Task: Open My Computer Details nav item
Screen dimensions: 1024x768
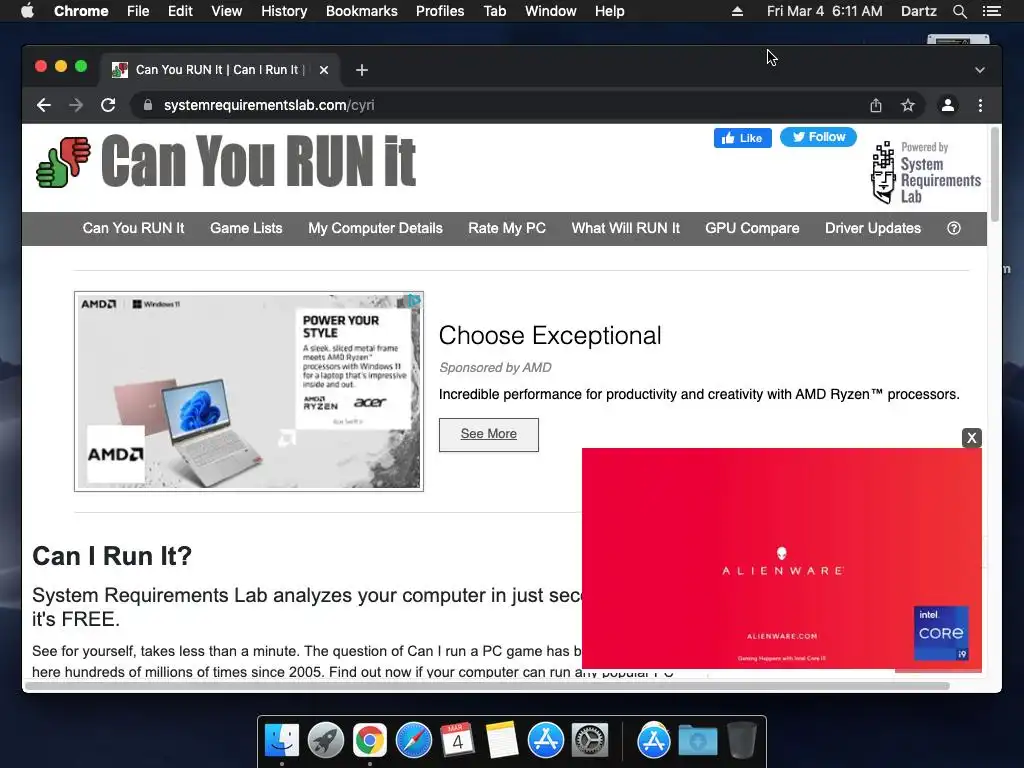Action: pyautogui.click(x=376, y=228)
